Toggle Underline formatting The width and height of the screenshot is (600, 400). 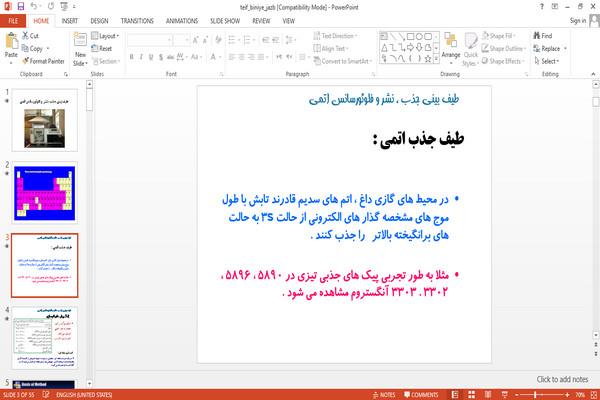[151, 57]
